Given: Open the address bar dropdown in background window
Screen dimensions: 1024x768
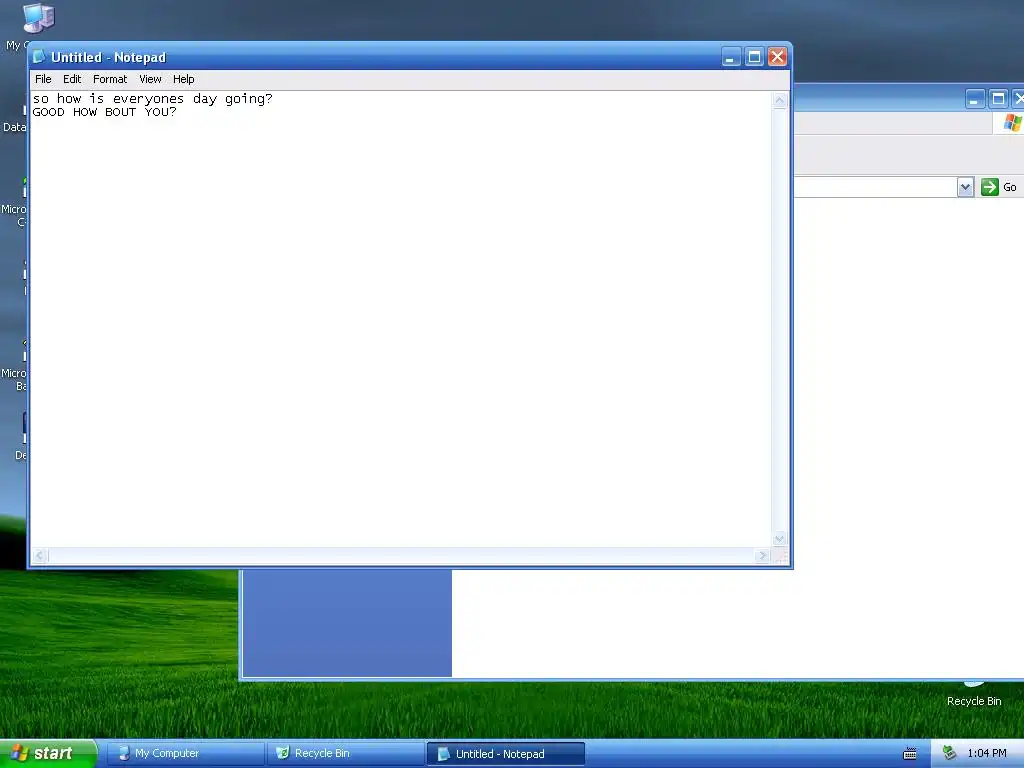Looking at the screenshot, I should (x=965, y=187).
